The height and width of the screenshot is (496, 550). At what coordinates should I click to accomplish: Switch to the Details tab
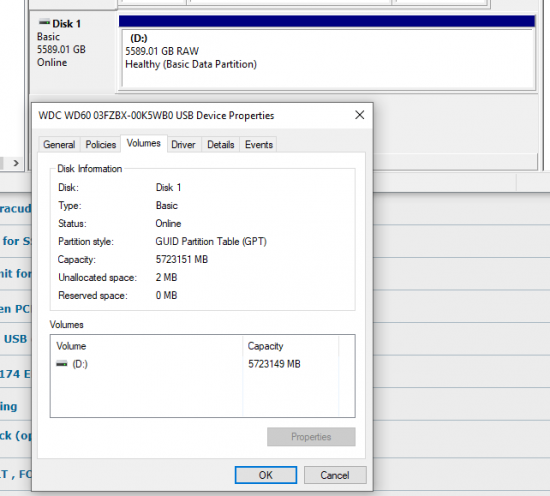coord(221,145)
